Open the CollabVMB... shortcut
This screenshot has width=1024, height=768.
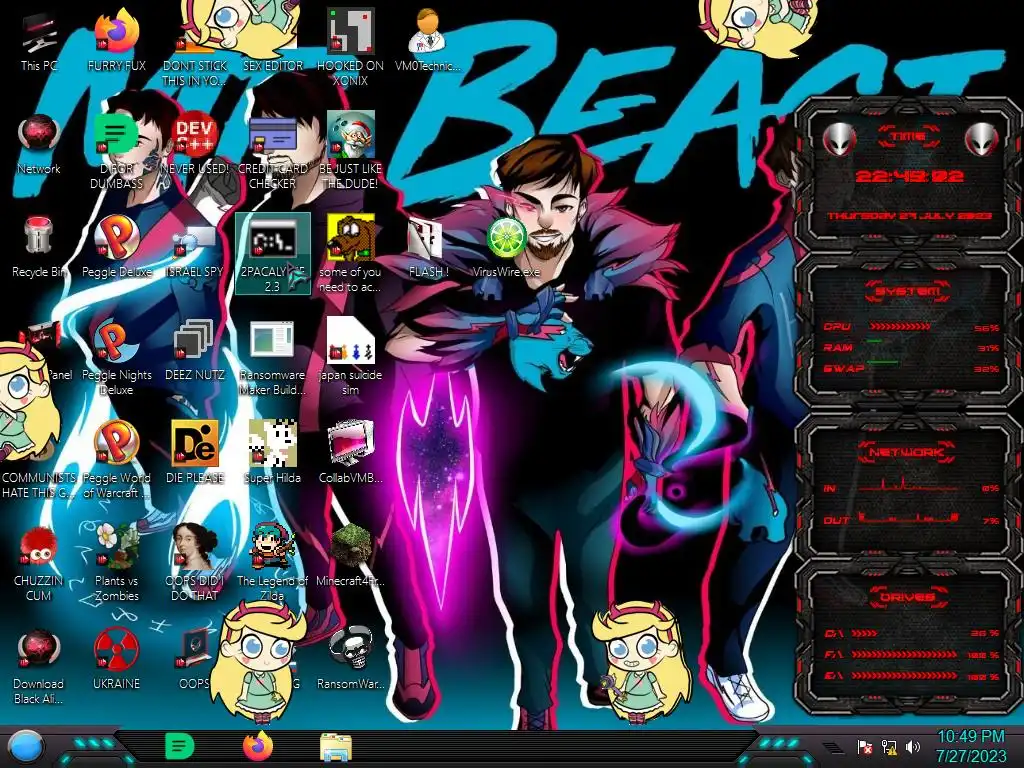(351, 452)
